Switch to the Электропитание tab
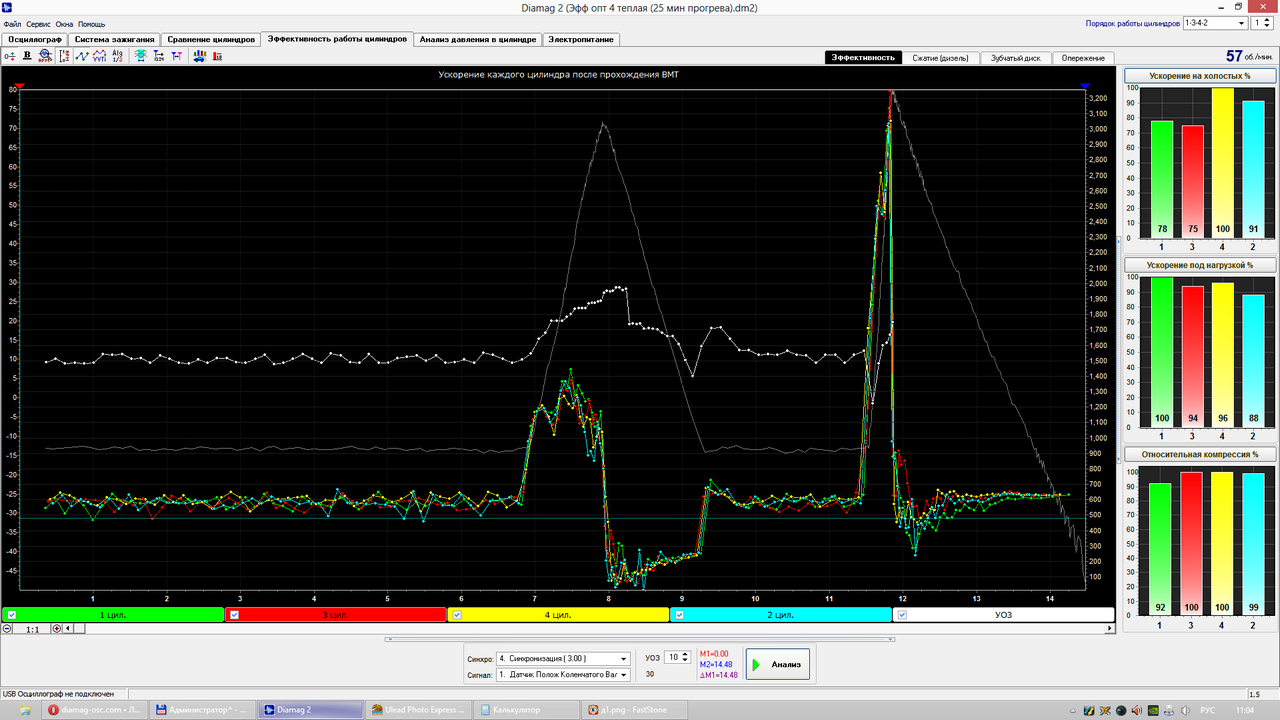 (581, 39)
